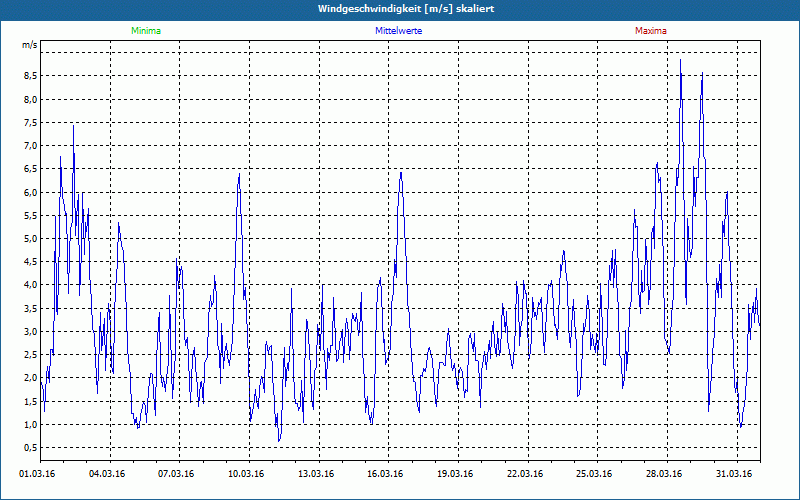The height and width of the screenshot is (500, 800).
Task: Click the 31.03.16 date label
Action: [734, 474]
